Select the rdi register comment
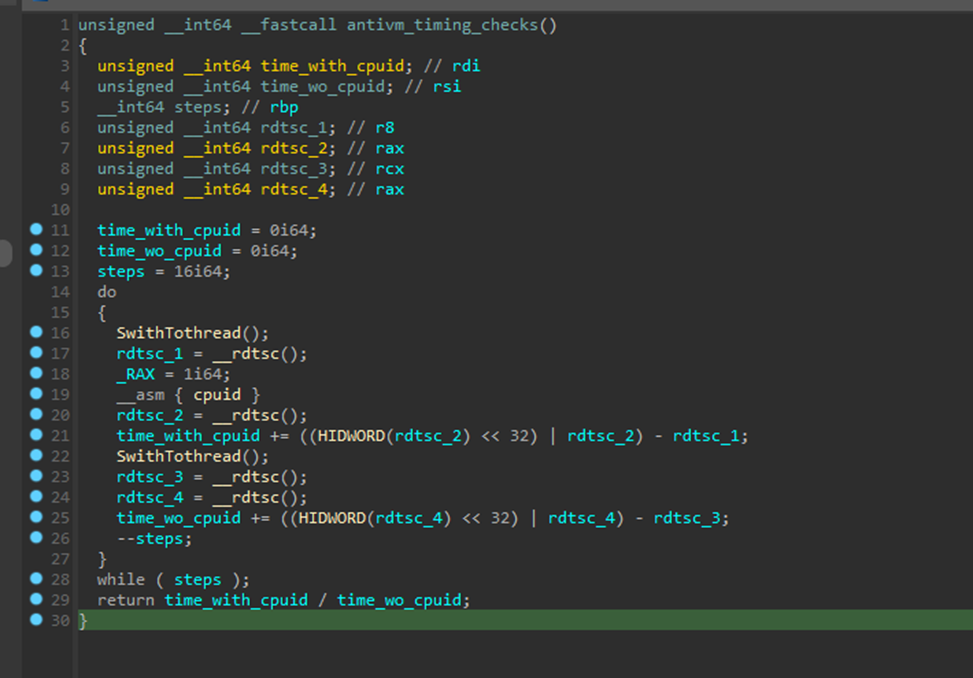This screenshot has width=973, height=678. coord(466,66)
